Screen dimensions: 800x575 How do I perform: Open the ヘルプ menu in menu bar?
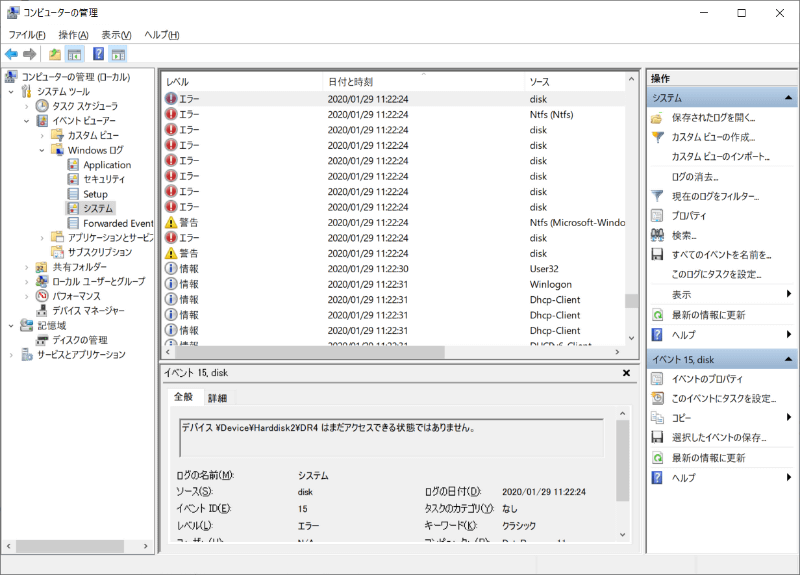[x=161, y=35]
